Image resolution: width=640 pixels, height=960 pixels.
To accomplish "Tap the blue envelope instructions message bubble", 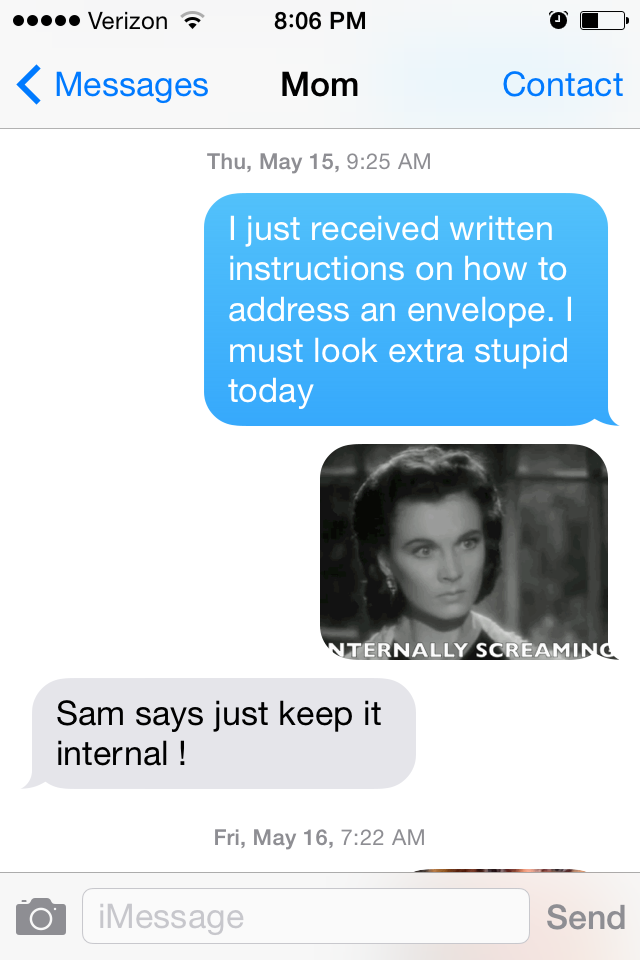I will pyautogui.click(x=408, y=309).
